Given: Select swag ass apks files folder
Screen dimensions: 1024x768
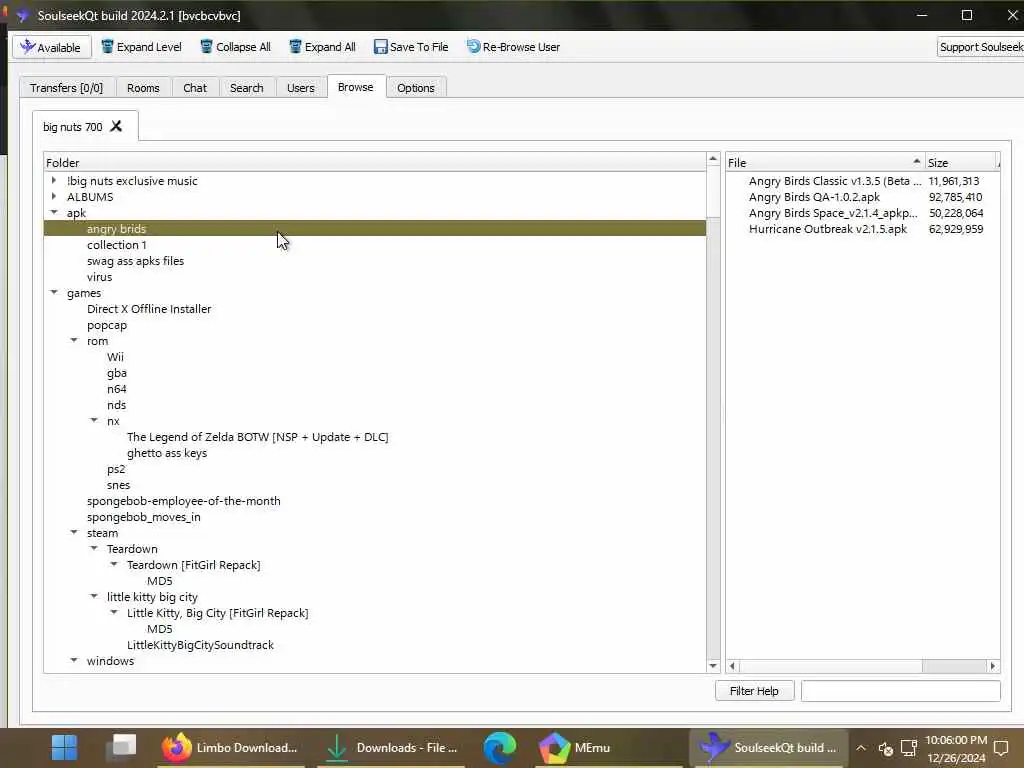Looking at the screenshot, I should [135, 261].
